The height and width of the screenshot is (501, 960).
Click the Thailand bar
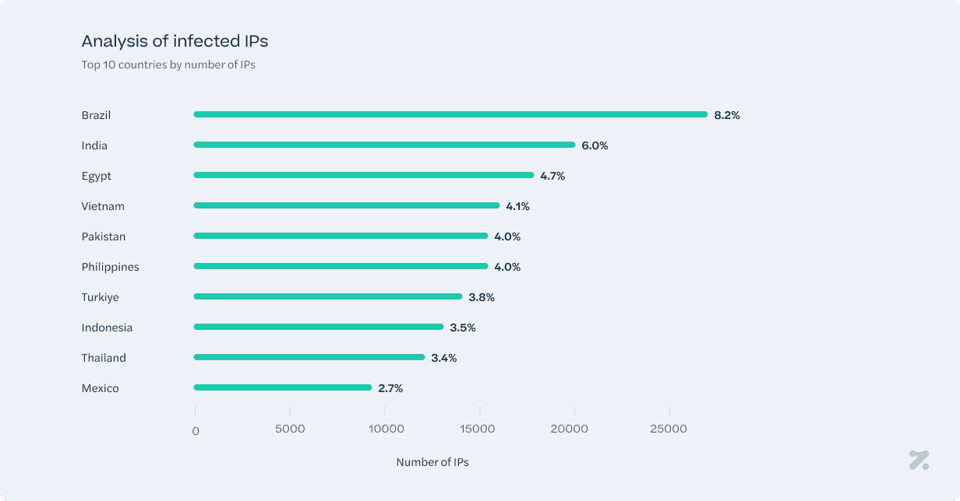point(309,357)
